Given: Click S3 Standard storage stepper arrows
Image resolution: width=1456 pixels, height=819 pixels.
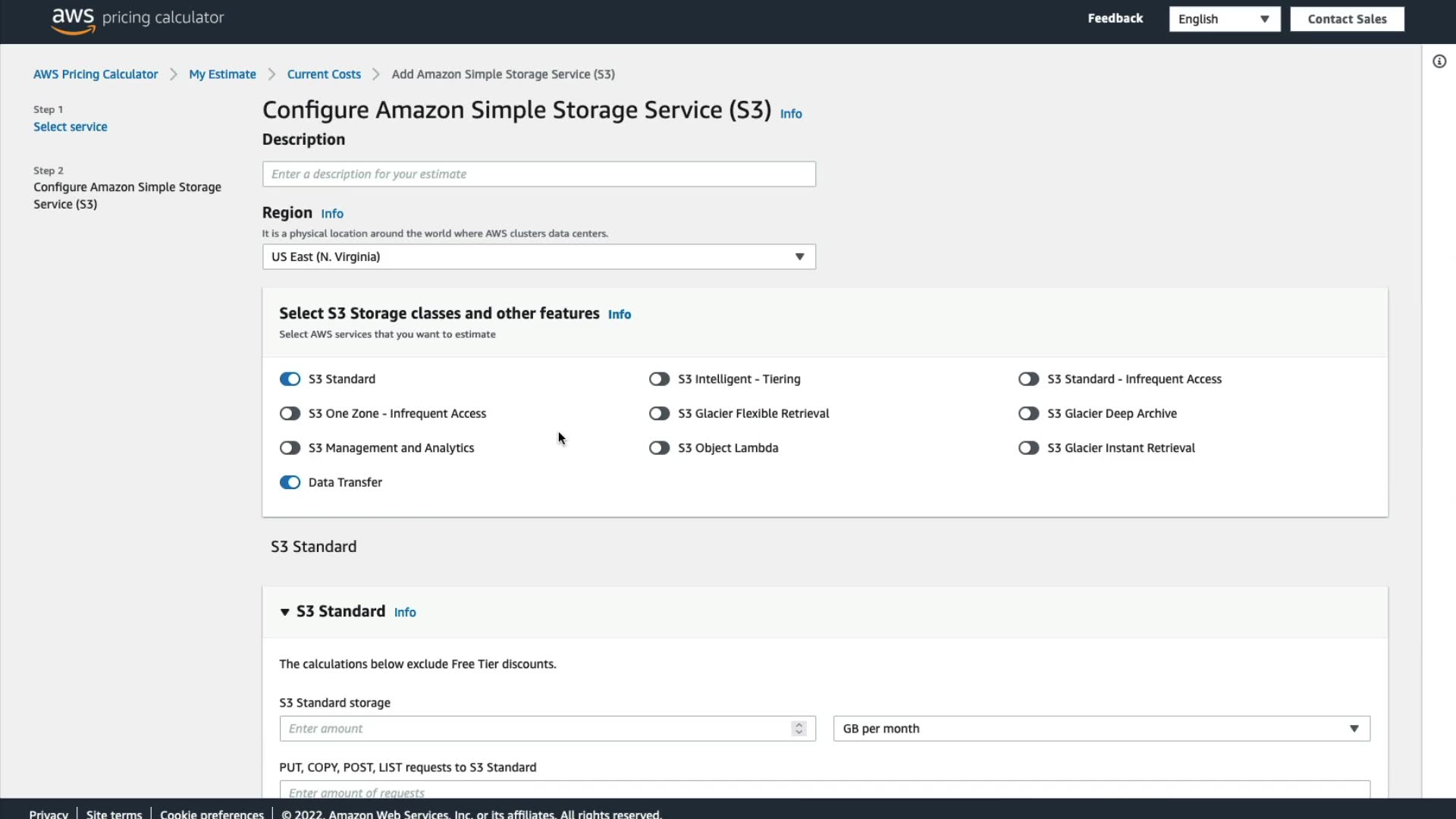Looking at the screenshot, I should 799,729.
